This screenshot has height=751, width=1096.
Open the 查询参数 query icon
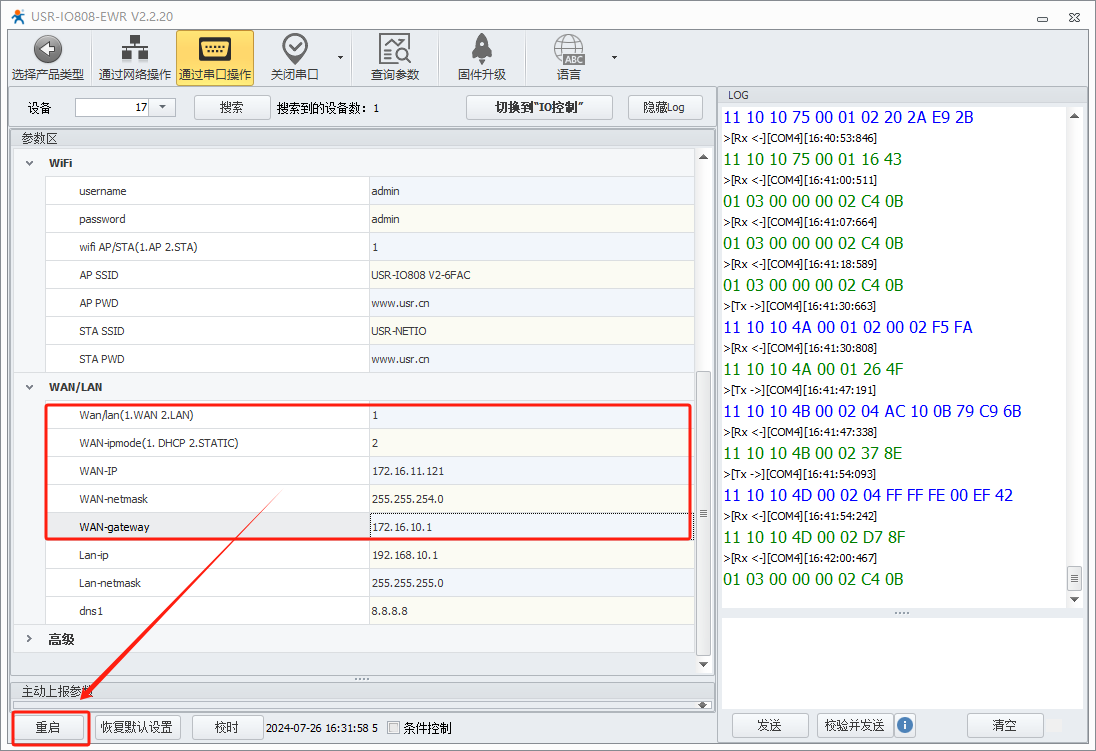point(395,49)
